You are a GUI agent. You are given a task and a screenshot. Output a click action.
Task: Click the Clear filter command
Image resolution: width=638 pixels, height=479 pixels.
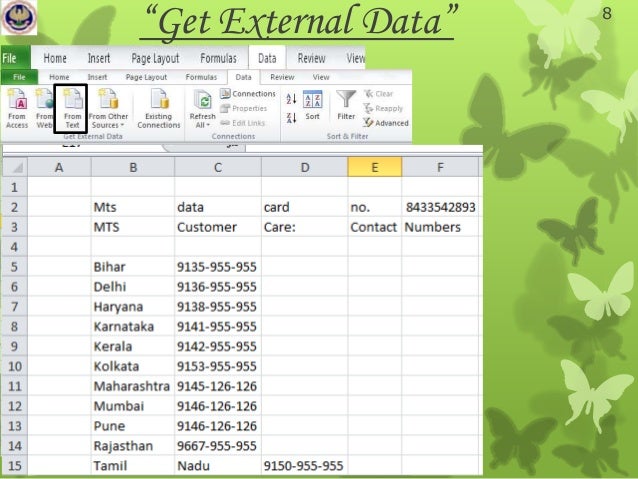click(379, 94)
